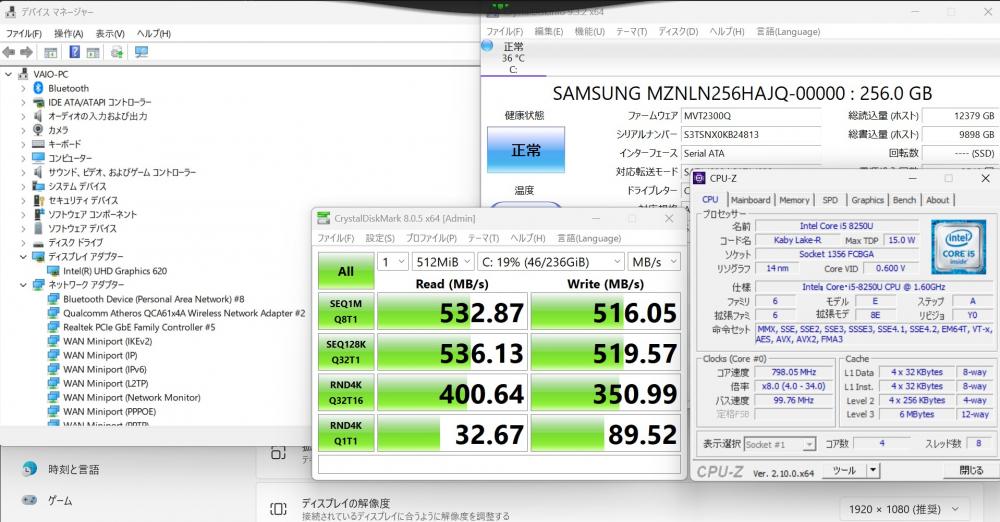The height and width of the screenshot is (522, 1000).
Task: Click the All benchmark button
Action: click(x=346, y=271)
